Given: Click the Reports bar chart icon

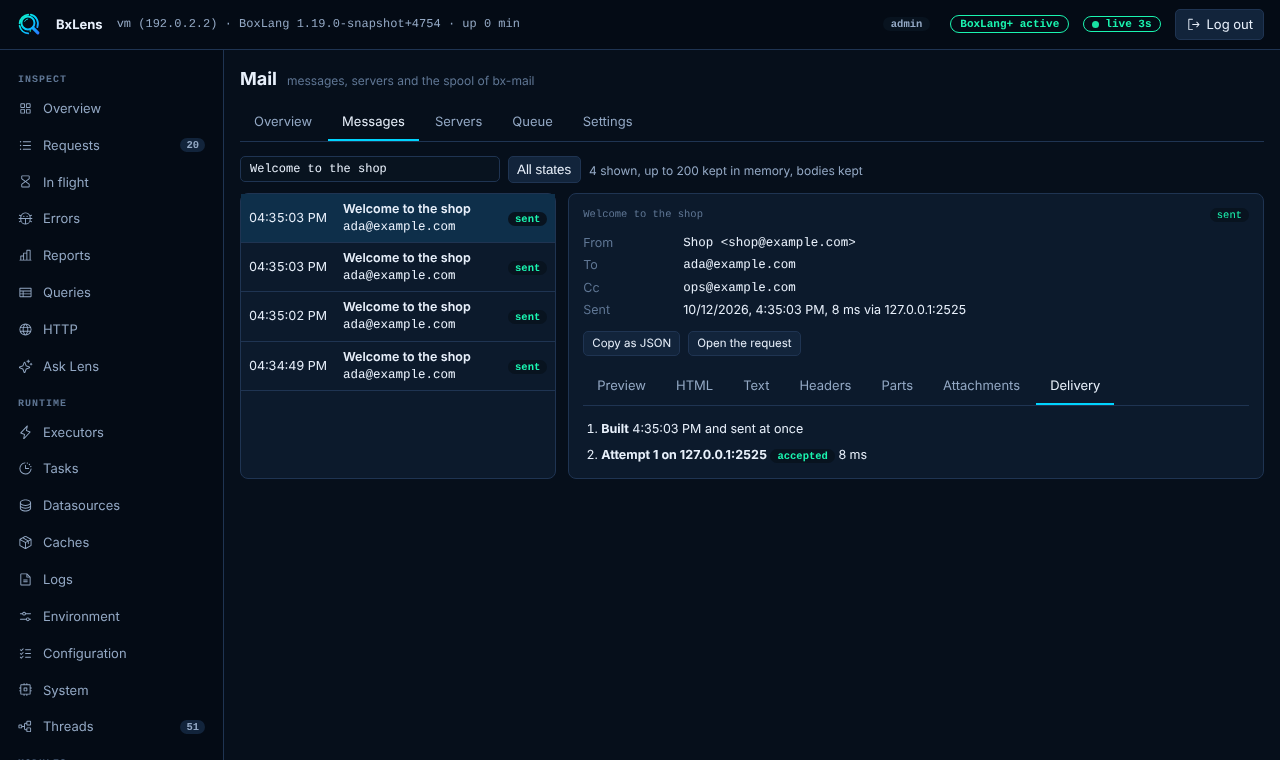Looking at the screenshot, I should tap(25, 255).
